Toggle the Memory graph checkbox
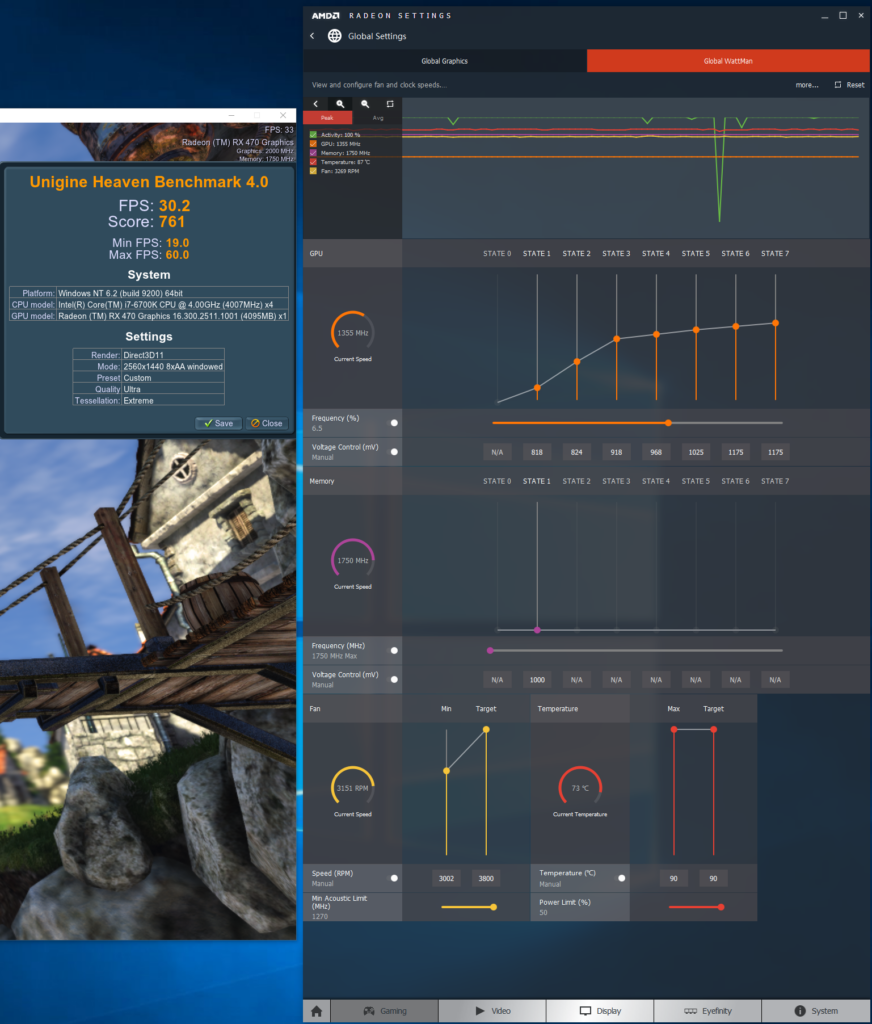This screenshot has width=872, height=1024. (314, 153)
